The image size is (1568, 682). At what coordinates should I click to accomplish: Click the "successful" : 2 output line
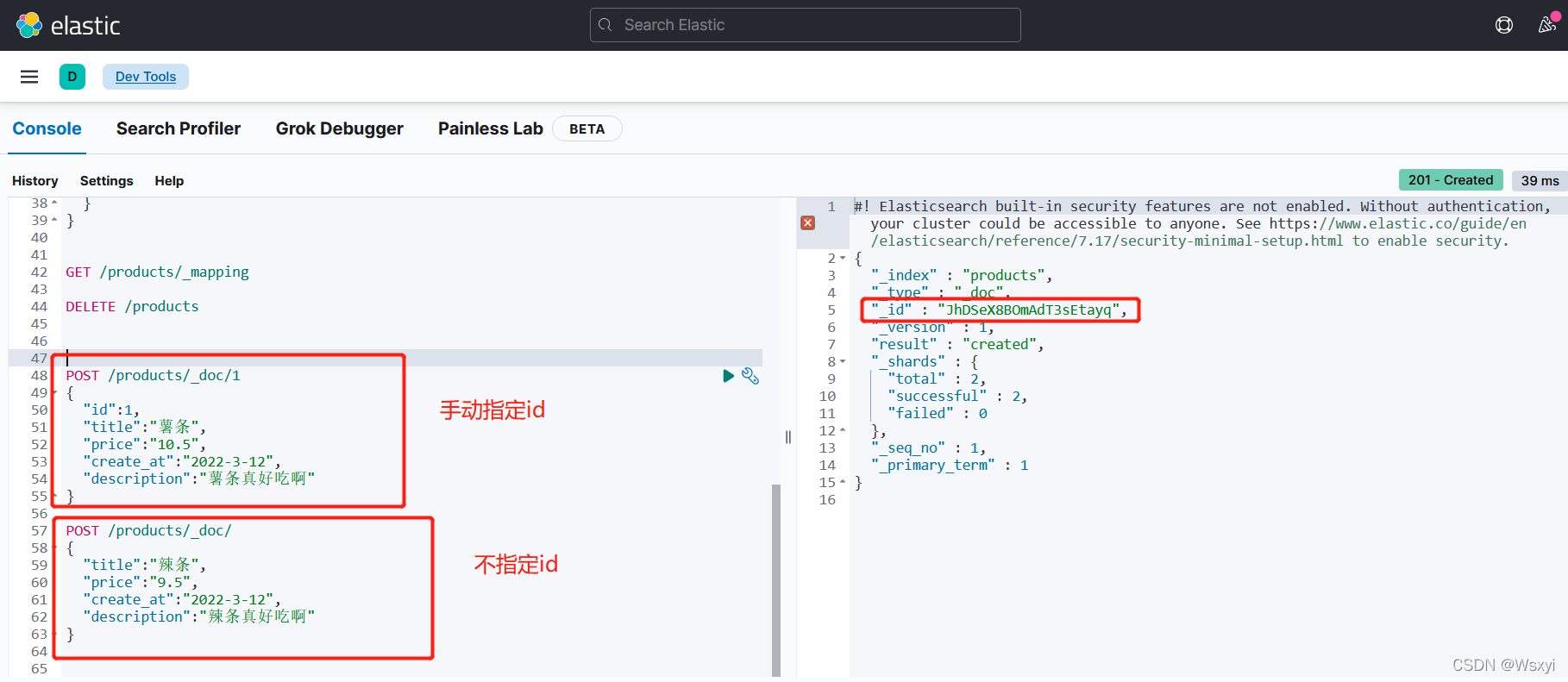956,397
